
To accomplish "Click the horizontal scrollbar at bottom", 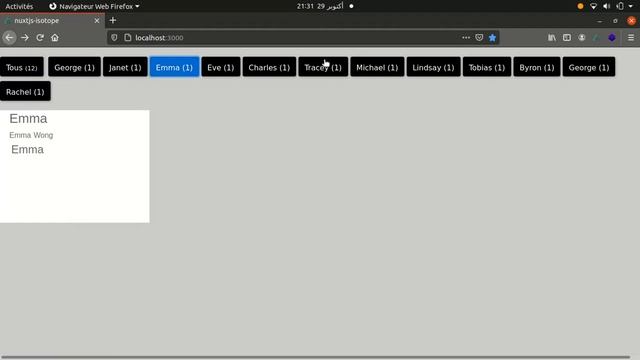I will tap(316, 357).
